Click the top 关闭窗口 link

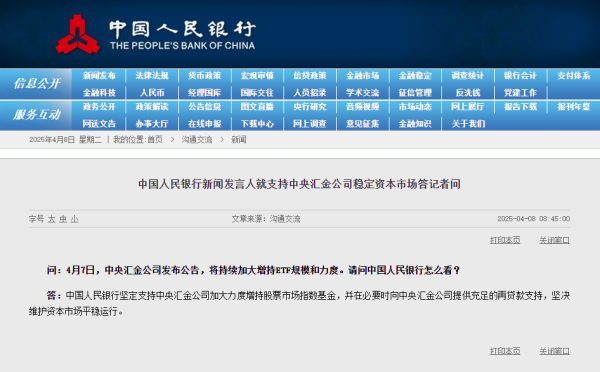(554, 240)
